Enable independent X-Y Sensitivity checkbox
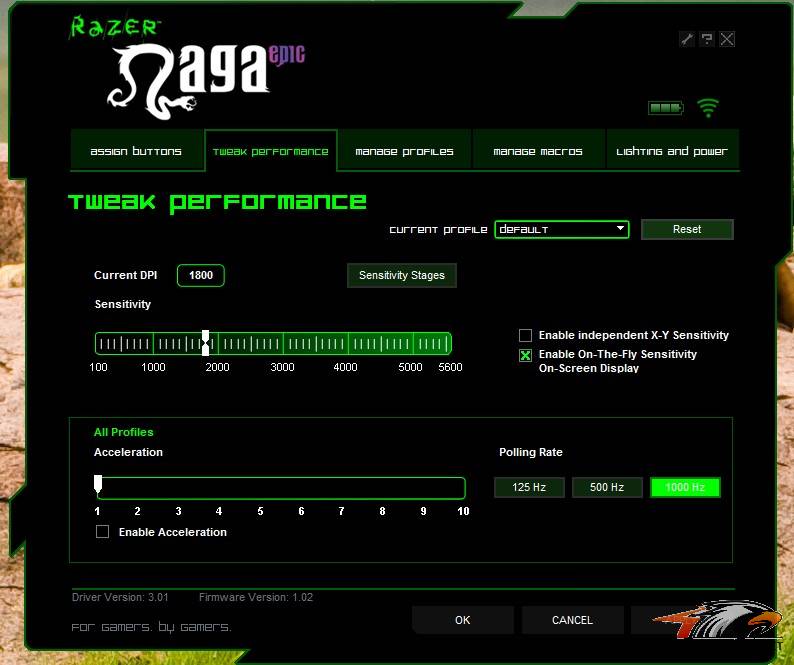Image resolution: width=794 pixels, height=665 pixels. pos(526,335)
